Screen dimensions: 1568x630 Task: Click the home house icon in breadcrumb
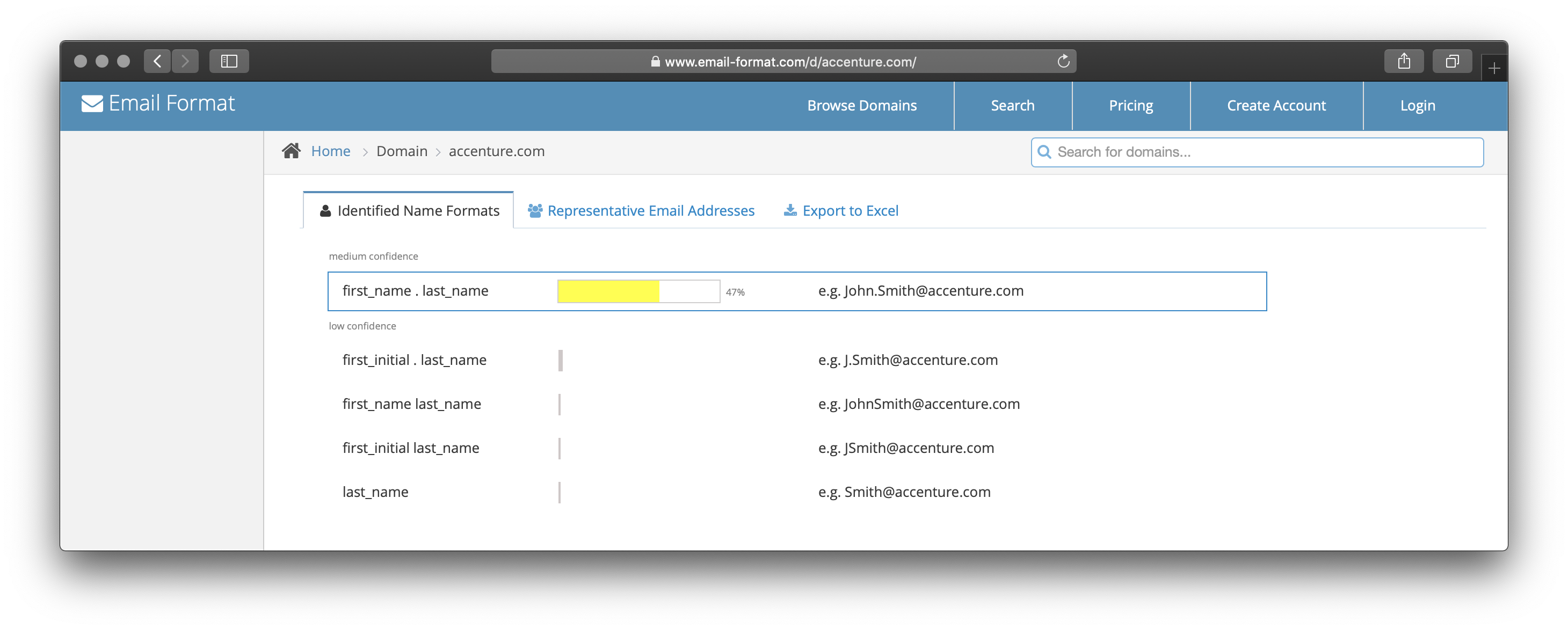[x=291, y=151]
